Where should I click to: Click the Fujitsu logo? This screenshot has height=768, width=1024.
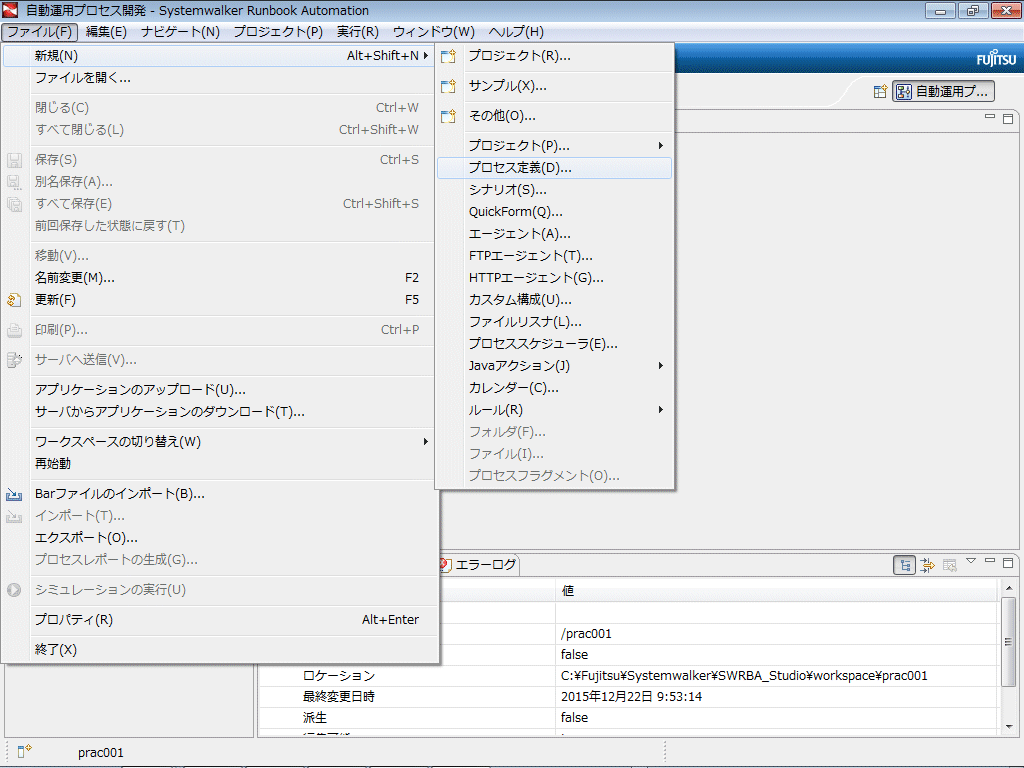[996, 59]
